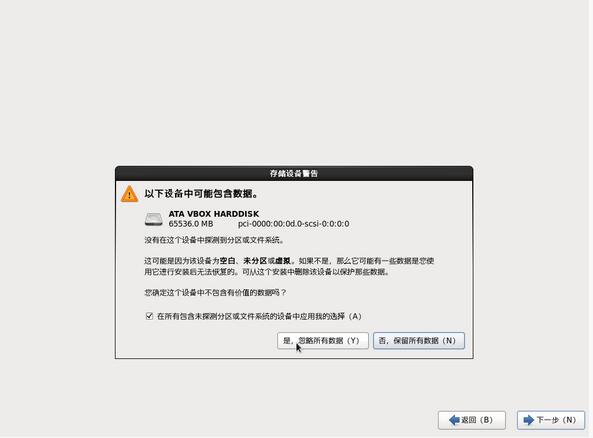This screenshot has height=438, width=593.
Task: Click the blue forward arrow icon
Action: (528, 420)
